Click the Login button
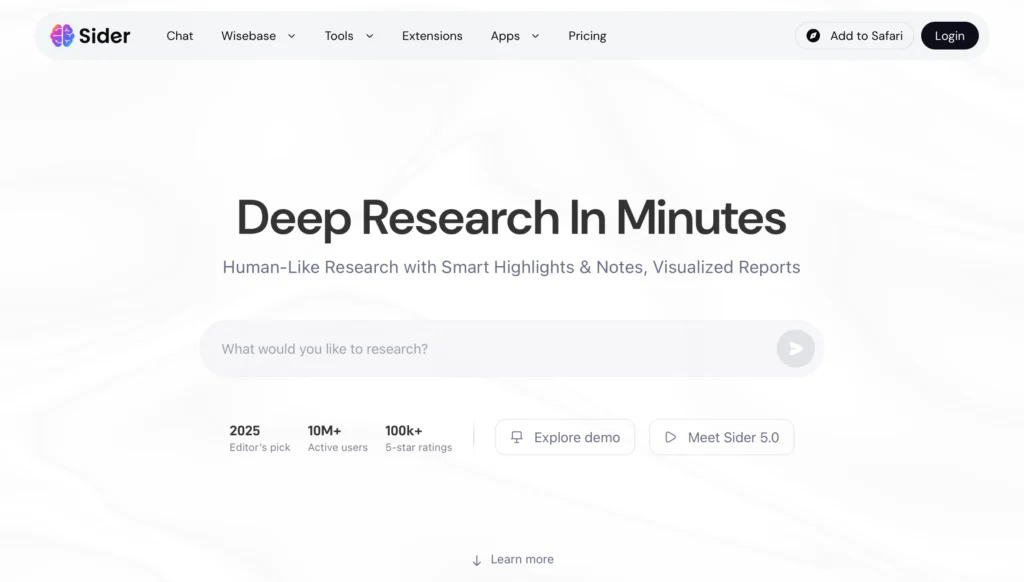This screenshot has height=582, width=1024. tap(950, 36)
